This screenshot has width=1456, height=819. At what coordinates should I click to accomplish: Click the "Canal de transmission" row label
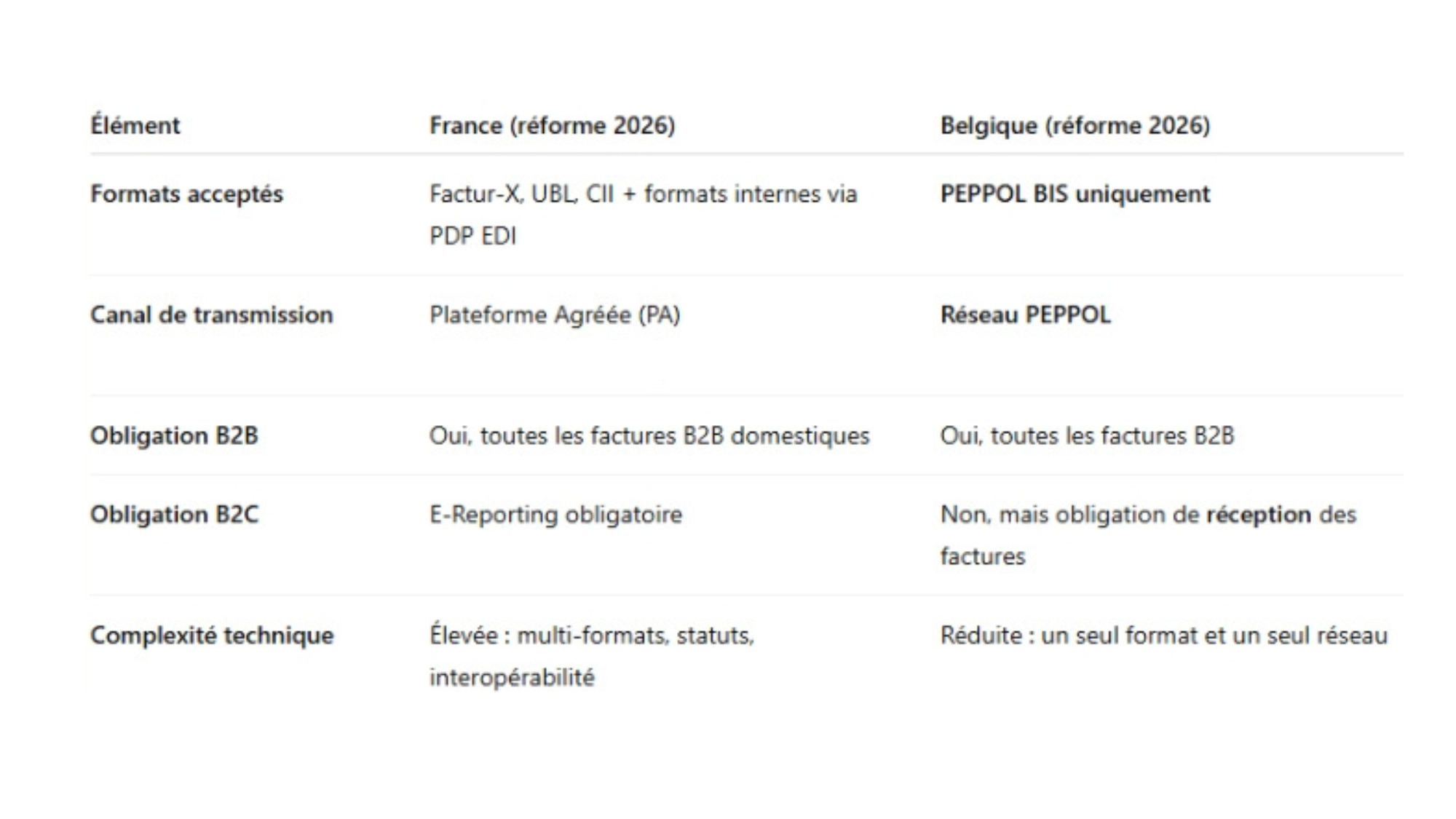point(211,314)
